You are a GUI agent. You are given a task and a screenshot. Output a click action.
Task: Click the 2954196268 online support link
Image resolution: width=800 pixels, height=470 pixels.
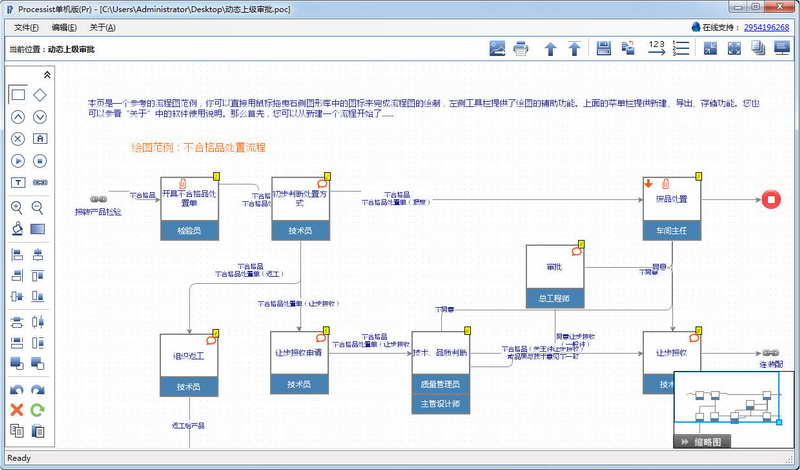click(766, 28)
